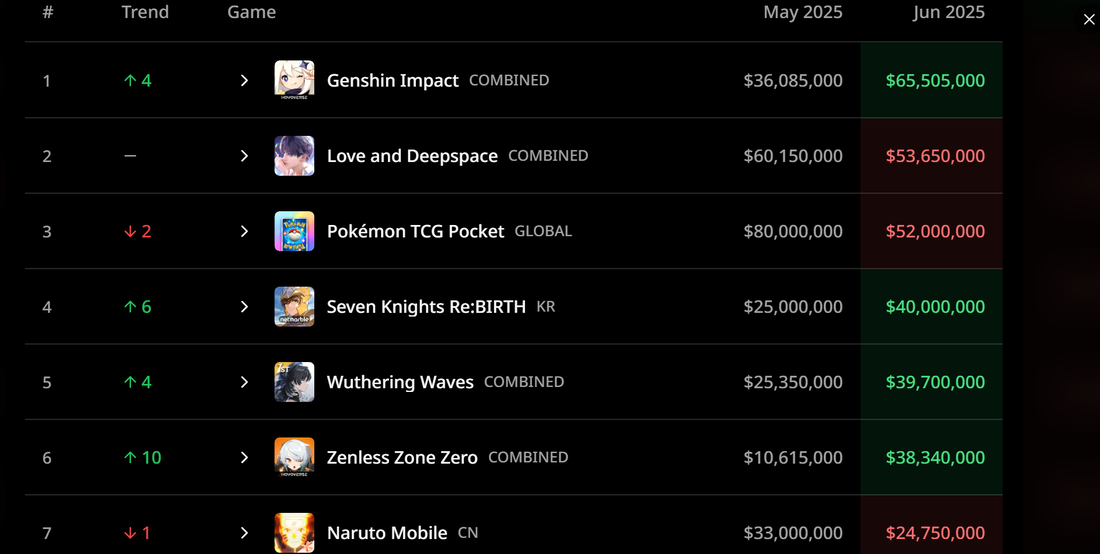Click the Game column header
This screenshot has width=1100, height=554.
click(x=251, y=12)
